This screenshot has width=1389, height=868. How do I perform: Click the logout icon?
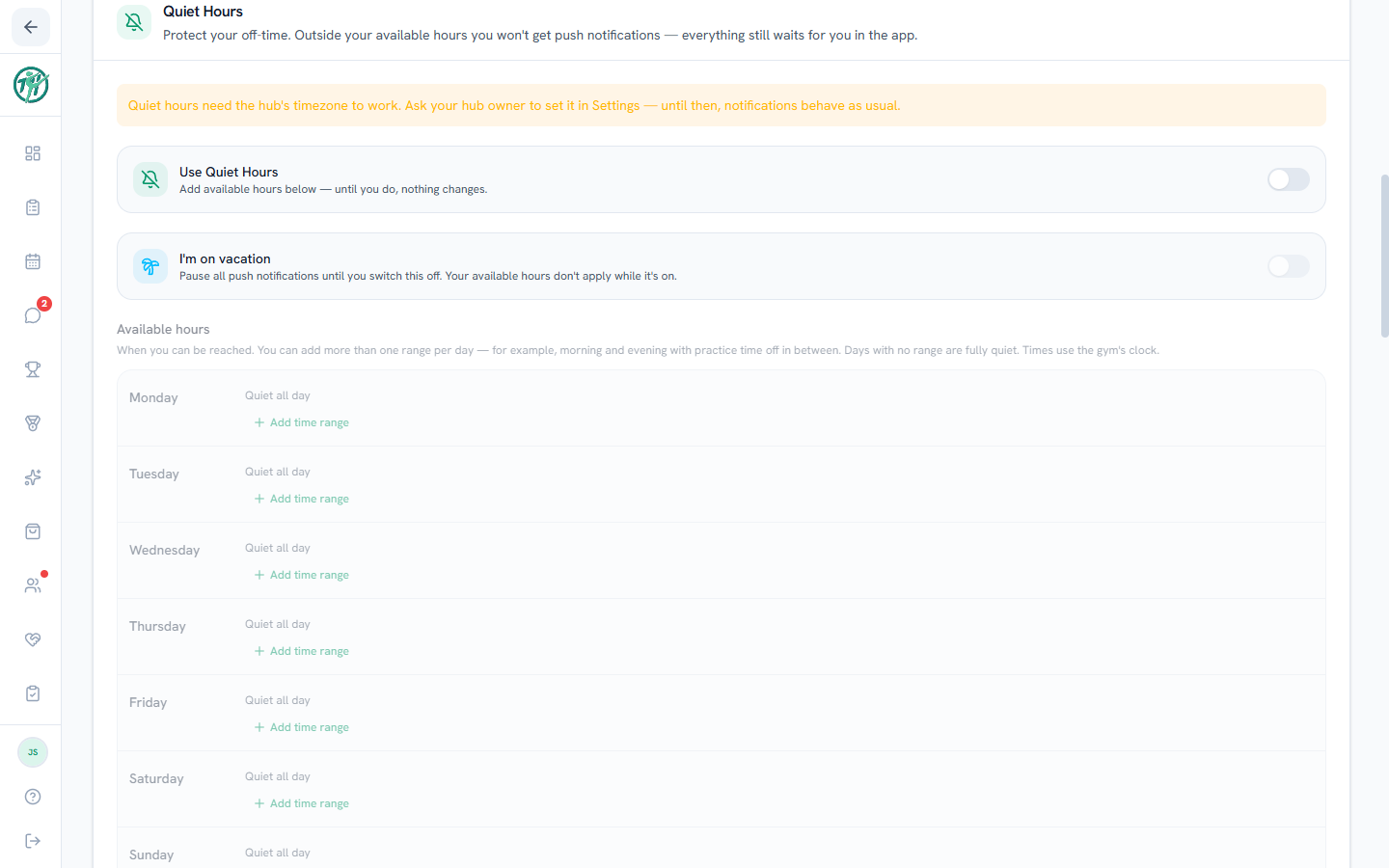[33, 841]
